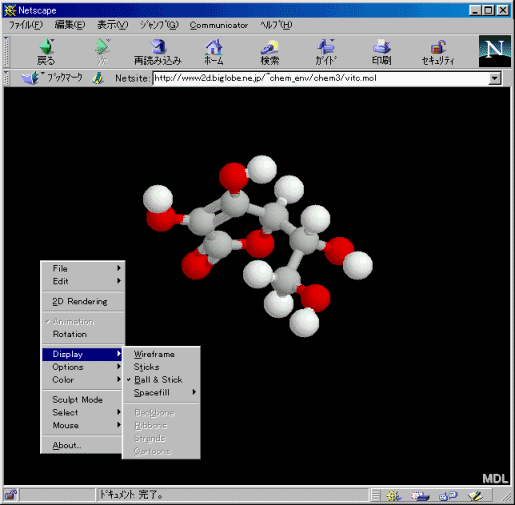
Task: Switch display to Wireframe
Action: pyautogui.click(x=162, y=354)
